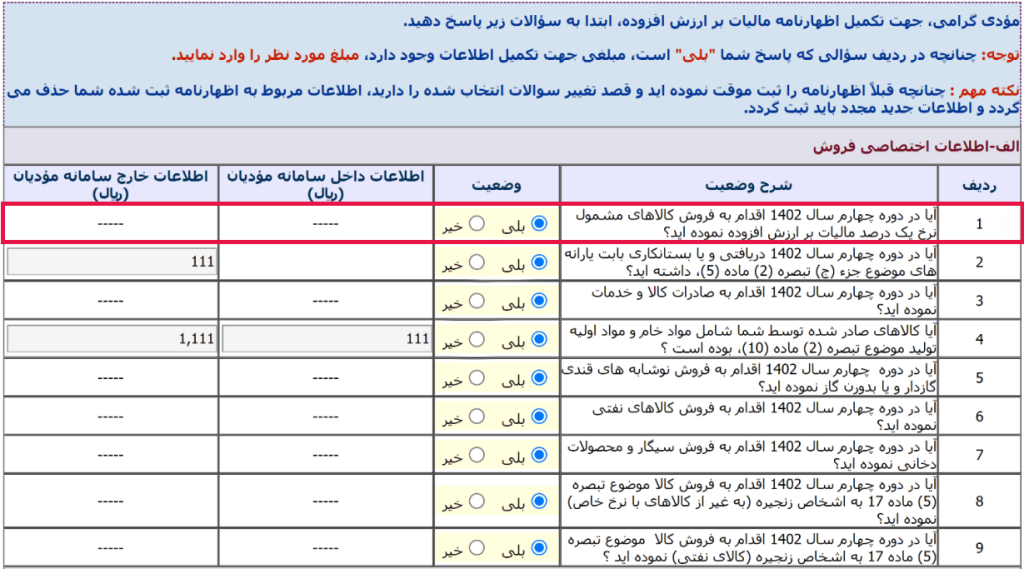Viewport: 1024px width, 569px height.
Task: Click red text مبلغ مورد نظر را وارد نمایید
Action: 266,55
